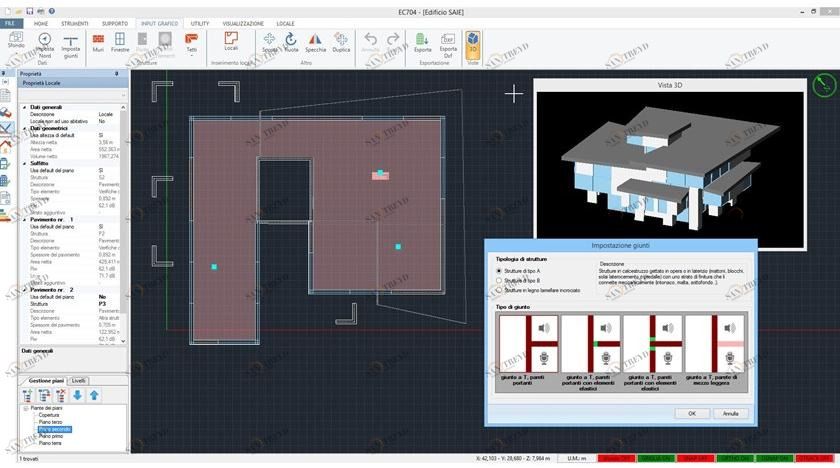Switch to the Livelli tab

click(x=79, y=381)
